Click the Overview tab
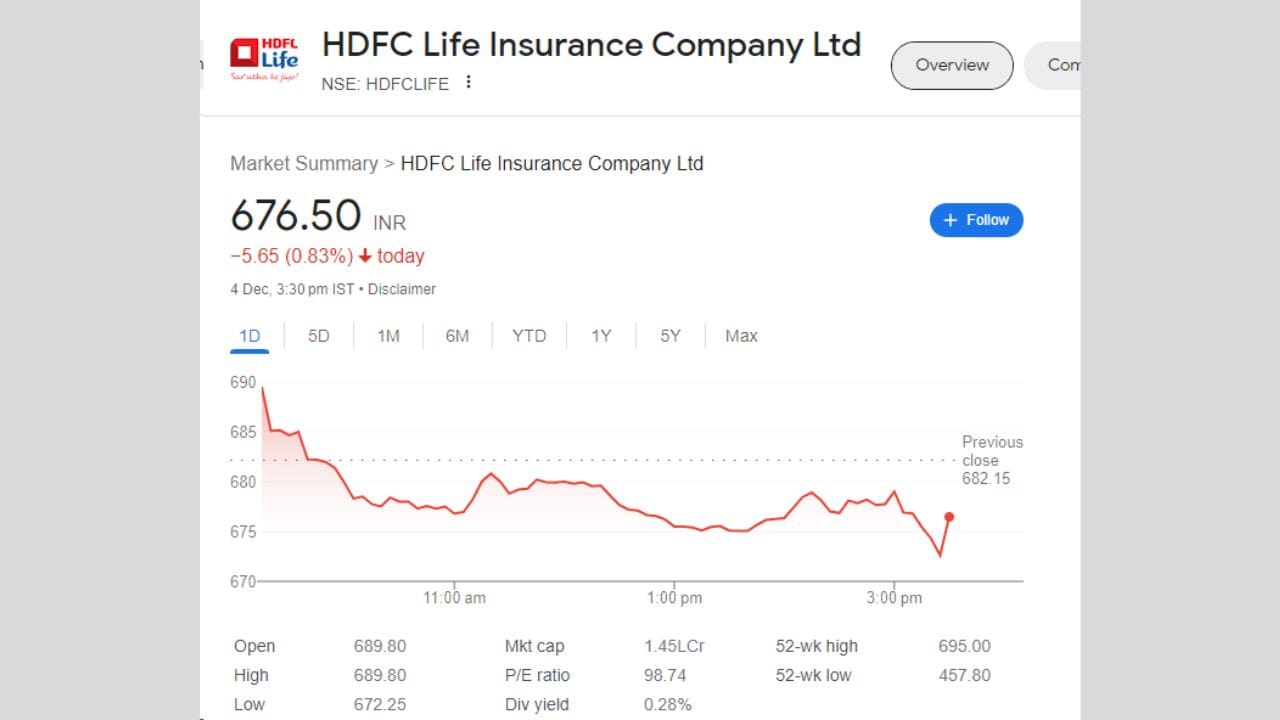The image size is (1280, 720). (951, 65)
